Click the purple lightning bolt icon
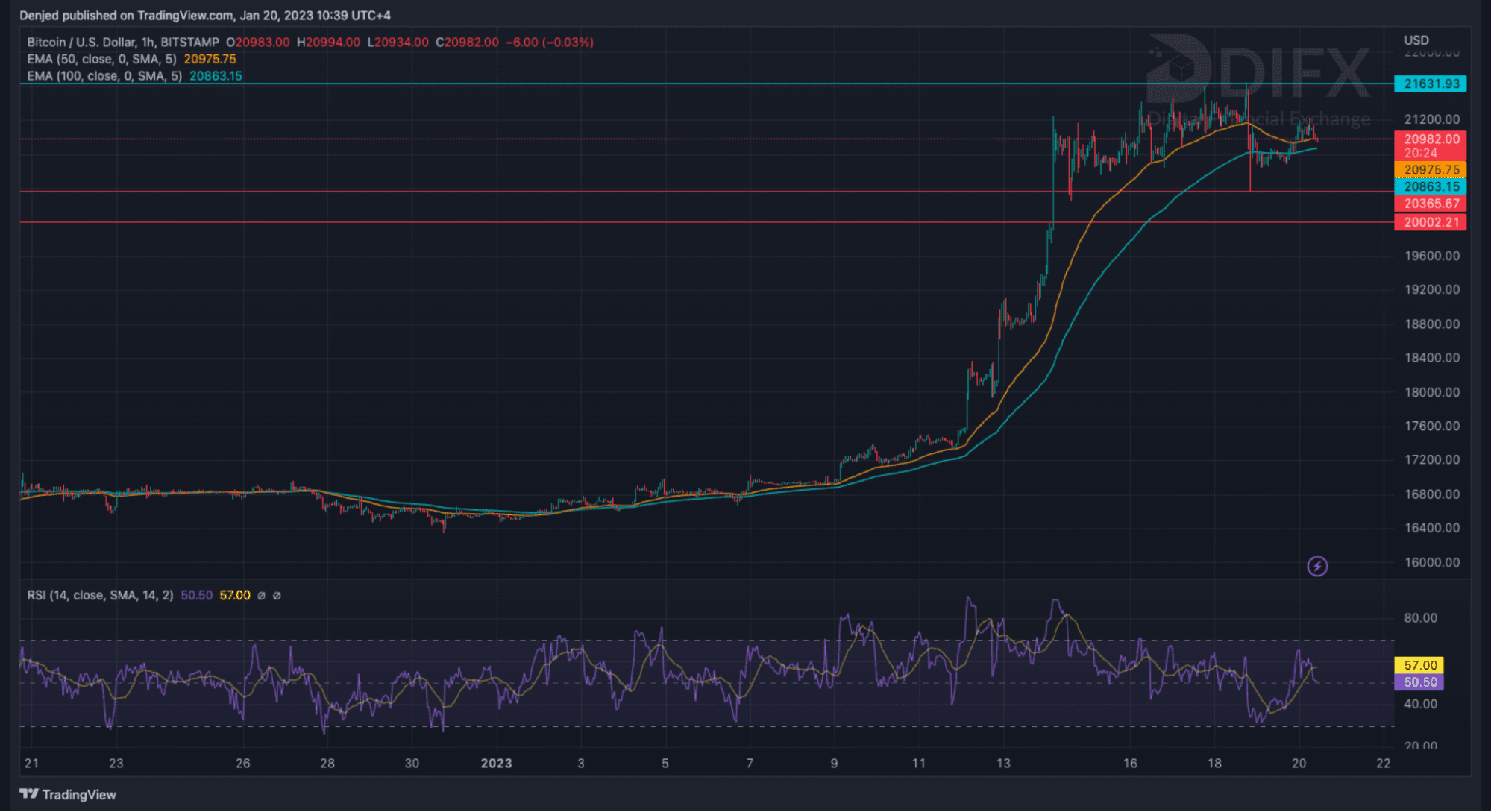This screenshot has height=812, width=1491. click(1317, 567)
